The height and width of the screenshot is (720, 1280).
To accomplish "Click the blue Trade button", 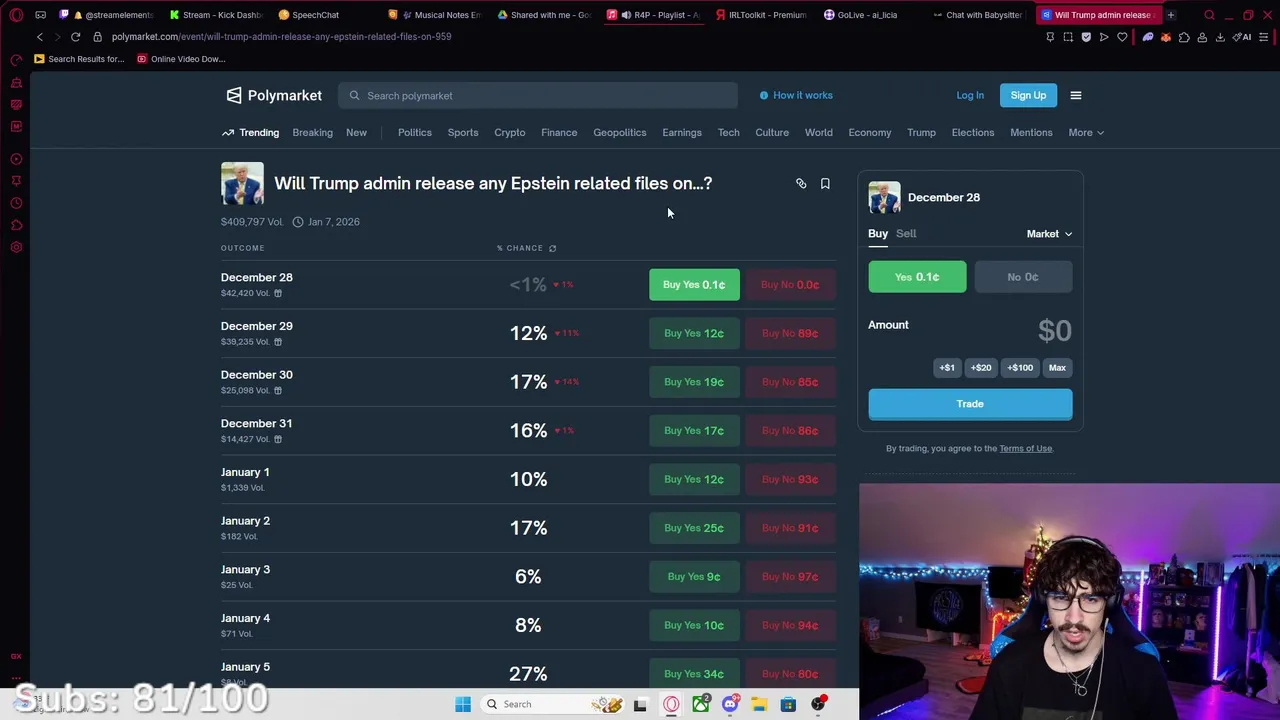I will tap(970, 404).
